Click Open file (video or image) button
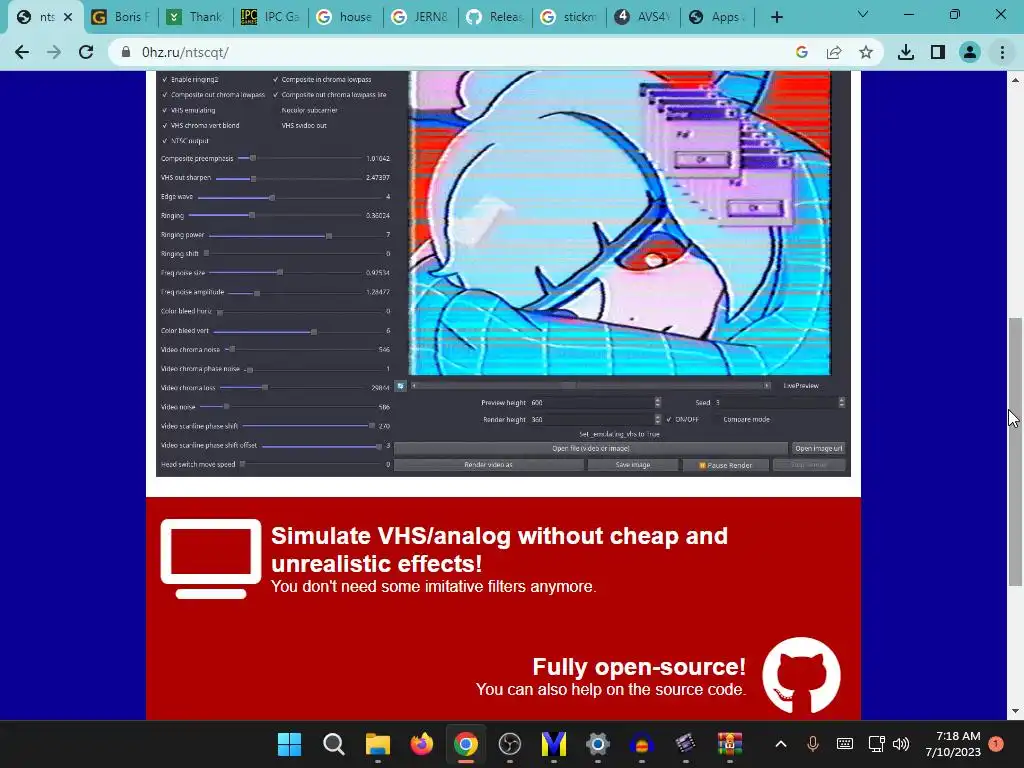The width and height of the screenshot is (1024, 768). (x=591, y=449)
